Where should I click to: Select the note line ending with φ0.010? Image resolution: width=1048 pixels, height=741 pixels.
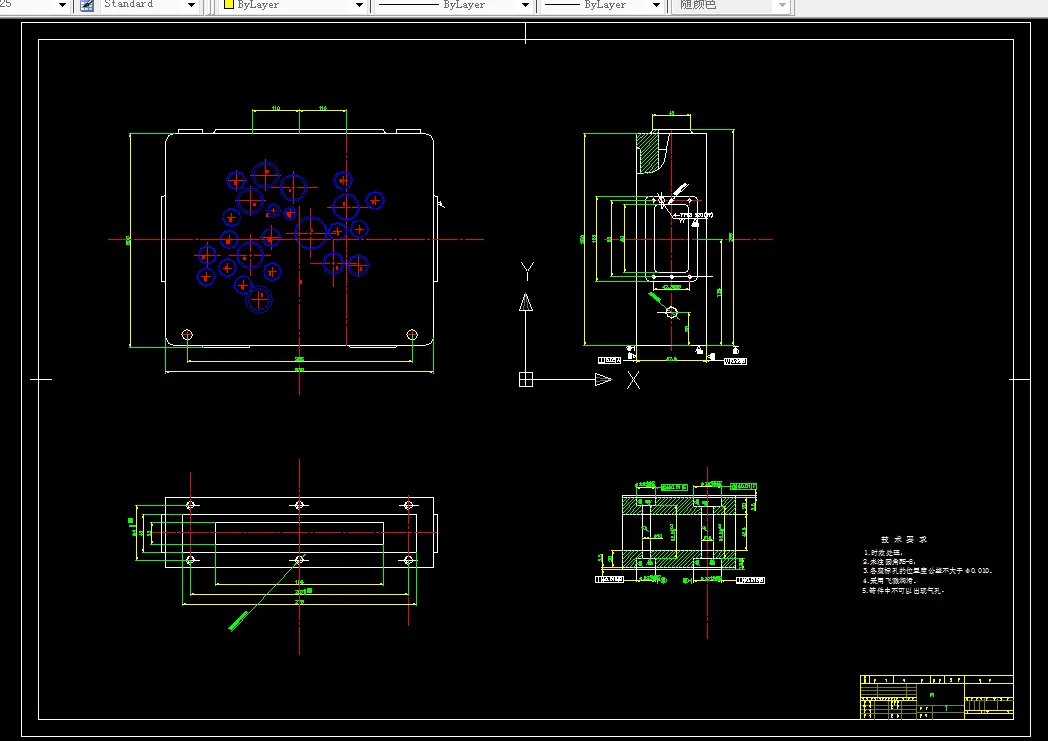pyautogui.click(x=927, y=571)
